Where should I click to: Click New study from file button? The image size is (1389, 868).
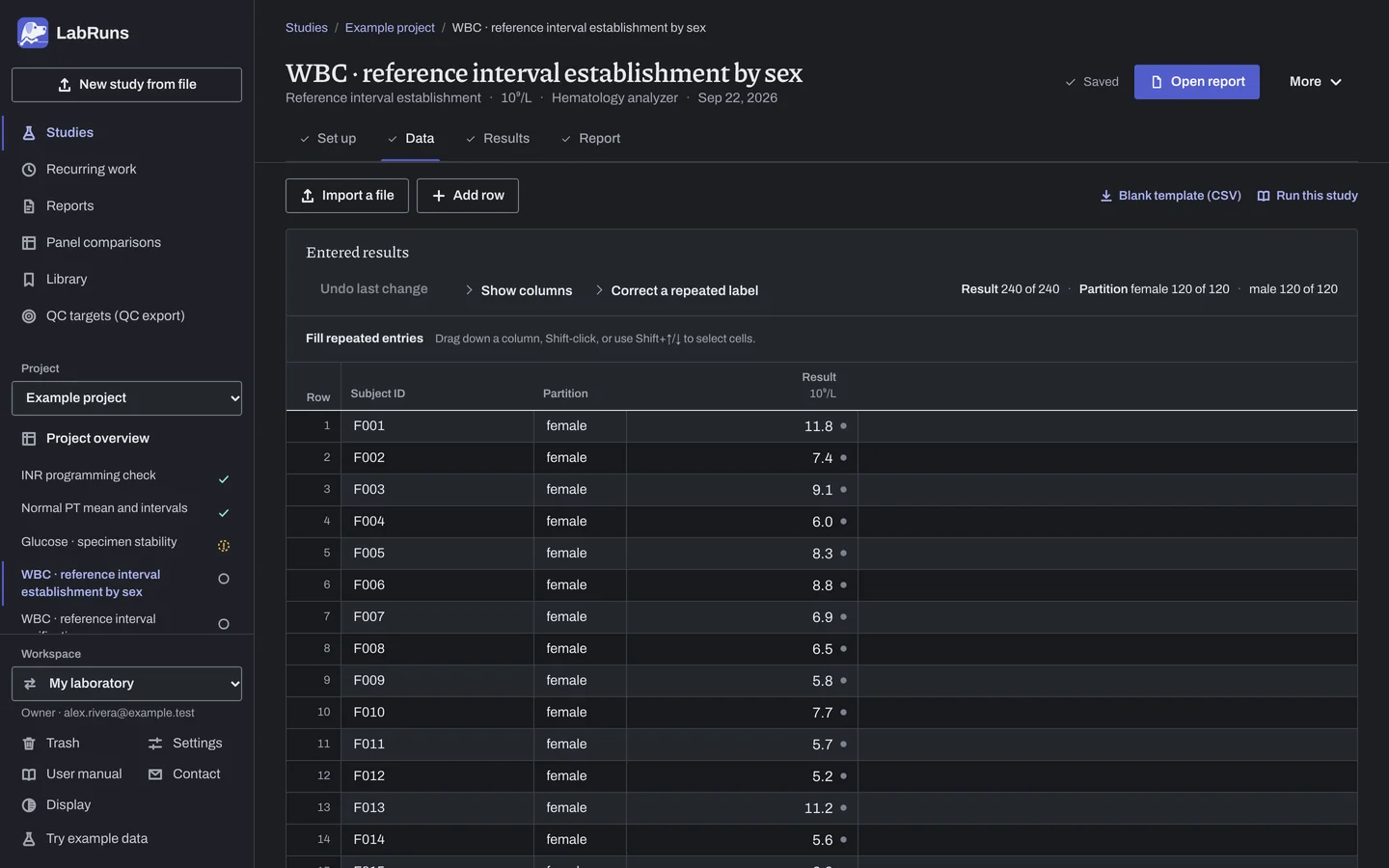pos(126,85)
